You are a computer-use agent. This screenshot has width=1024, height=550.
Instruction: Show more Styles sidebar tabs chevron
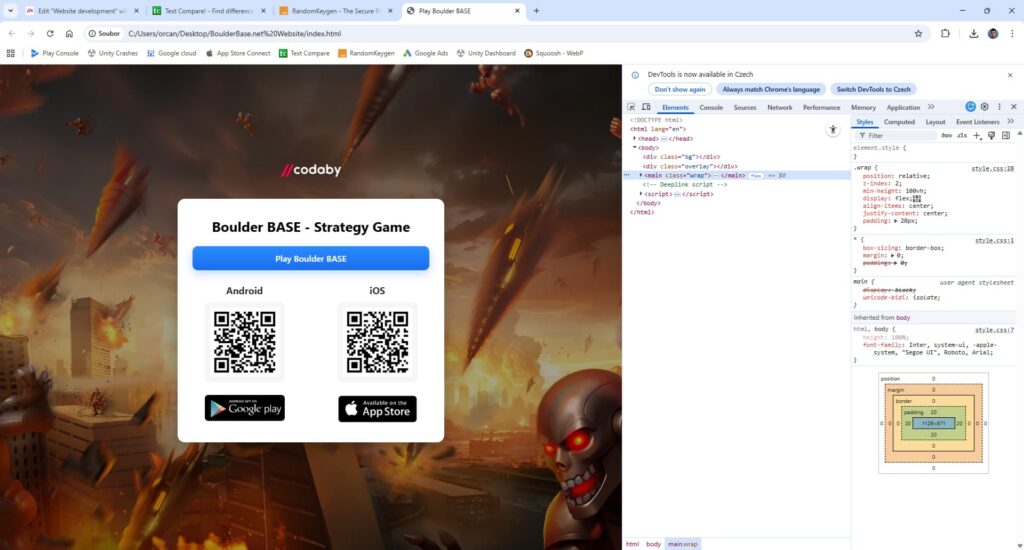click(1010, 121)
